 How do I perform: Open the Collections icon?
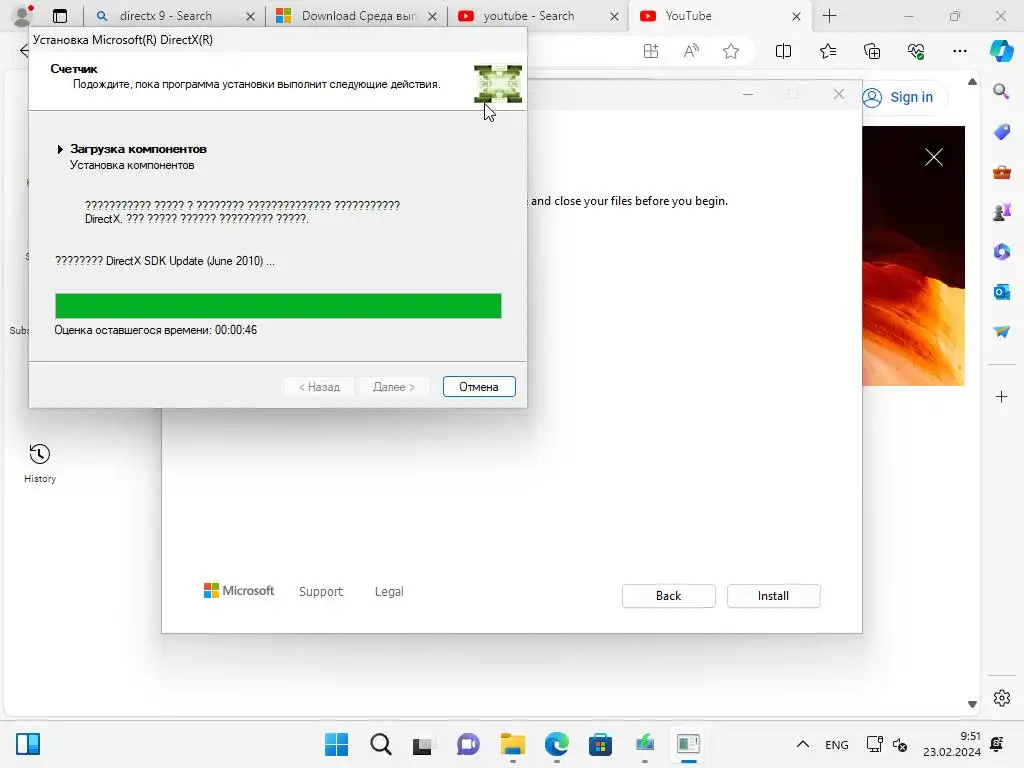pyautogui.click(x=872, y=51)
